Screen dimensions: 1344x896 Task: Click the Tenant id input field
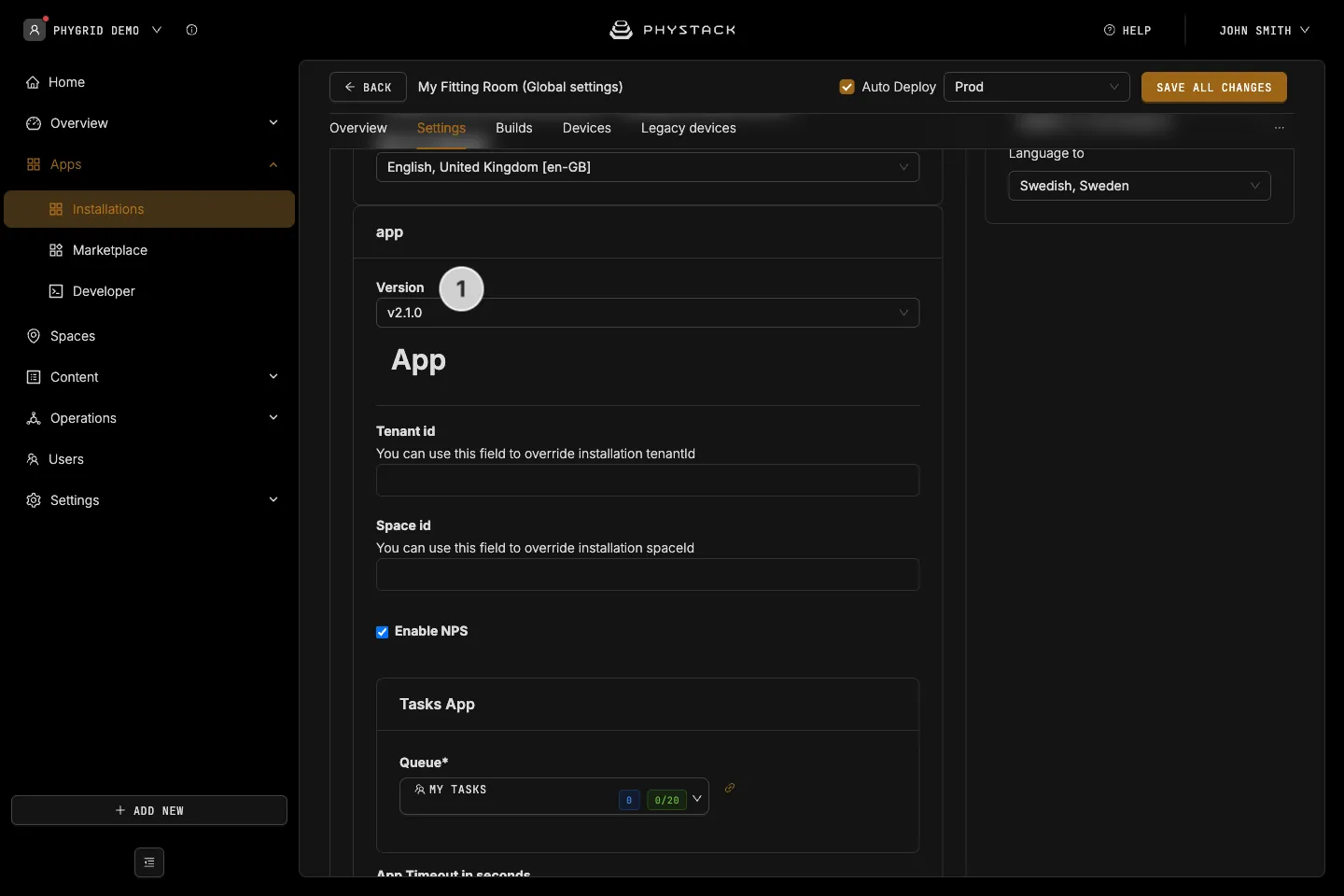coord(648,481)
